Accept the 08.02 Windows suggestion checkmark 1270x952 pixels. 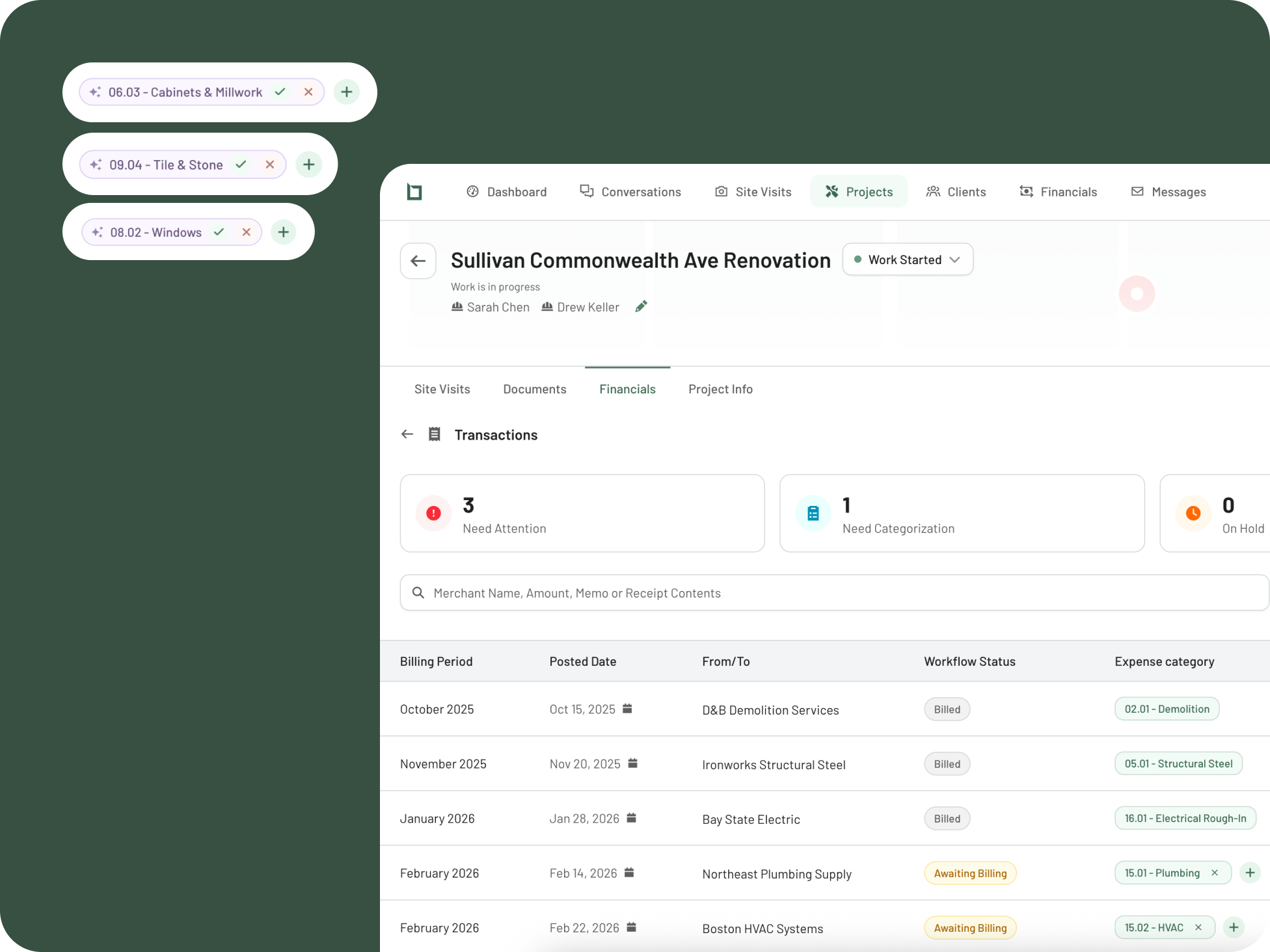point(219,232)
